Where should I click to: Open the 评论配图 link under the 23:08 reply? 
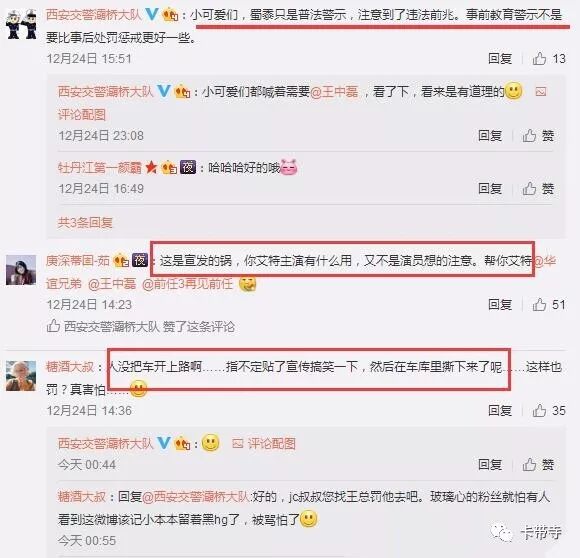[82, 115]
